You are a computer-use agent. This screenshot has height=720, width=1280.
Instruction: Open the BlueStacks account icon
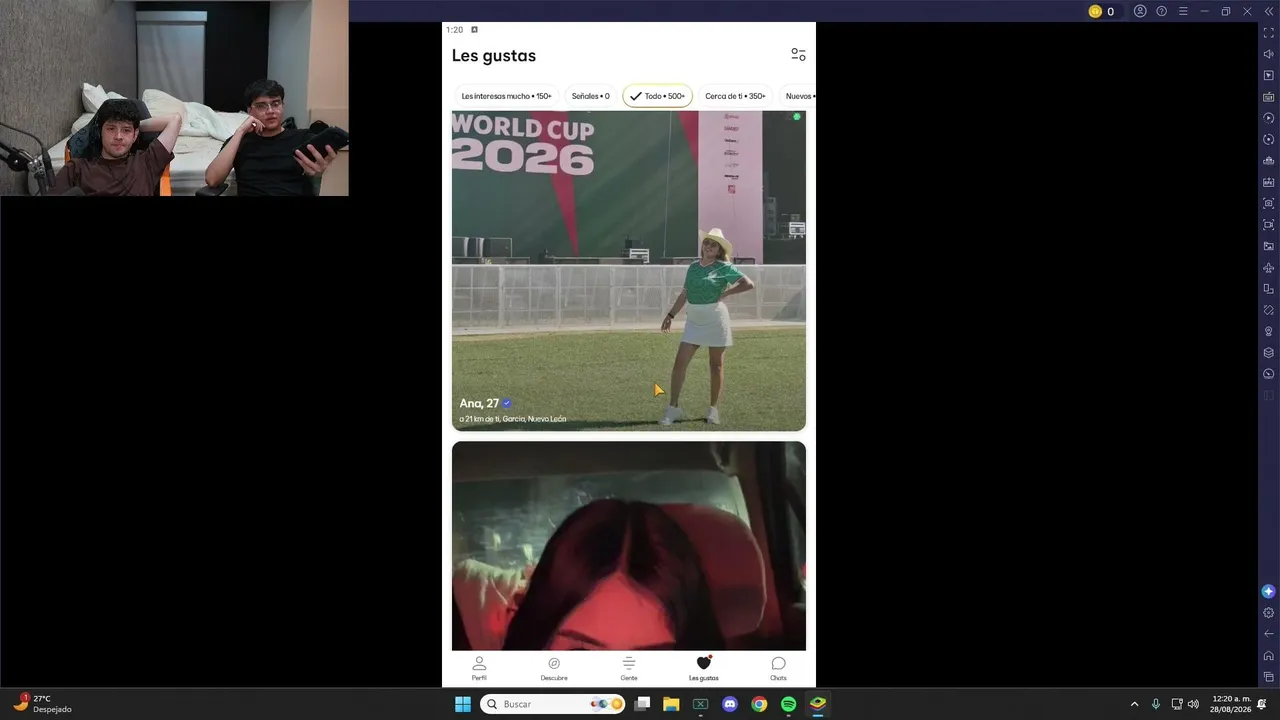click(x=1140, y=11)
